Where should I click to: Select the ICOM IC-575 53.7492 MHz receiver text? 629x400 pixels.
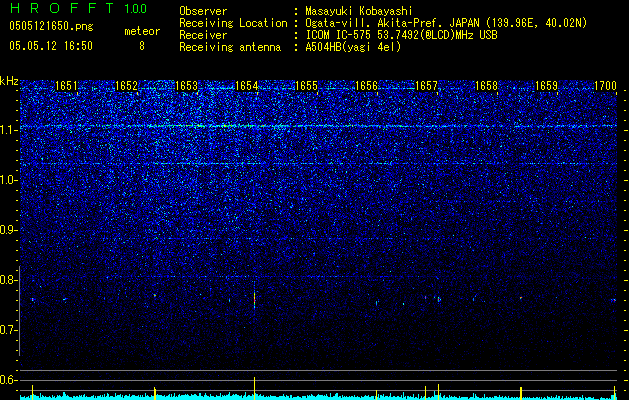tap(401, 35)
